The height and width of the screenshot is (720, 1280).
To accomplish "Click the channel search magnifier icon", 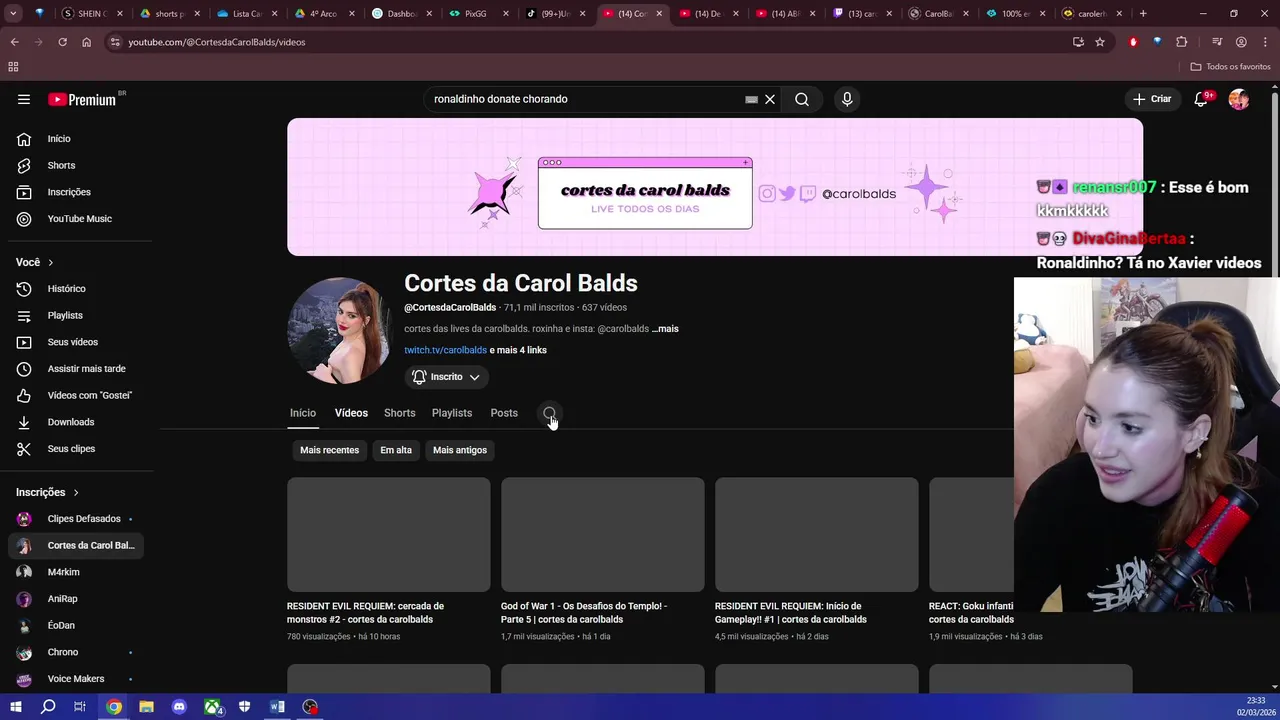I will click(x=549, y=413).
